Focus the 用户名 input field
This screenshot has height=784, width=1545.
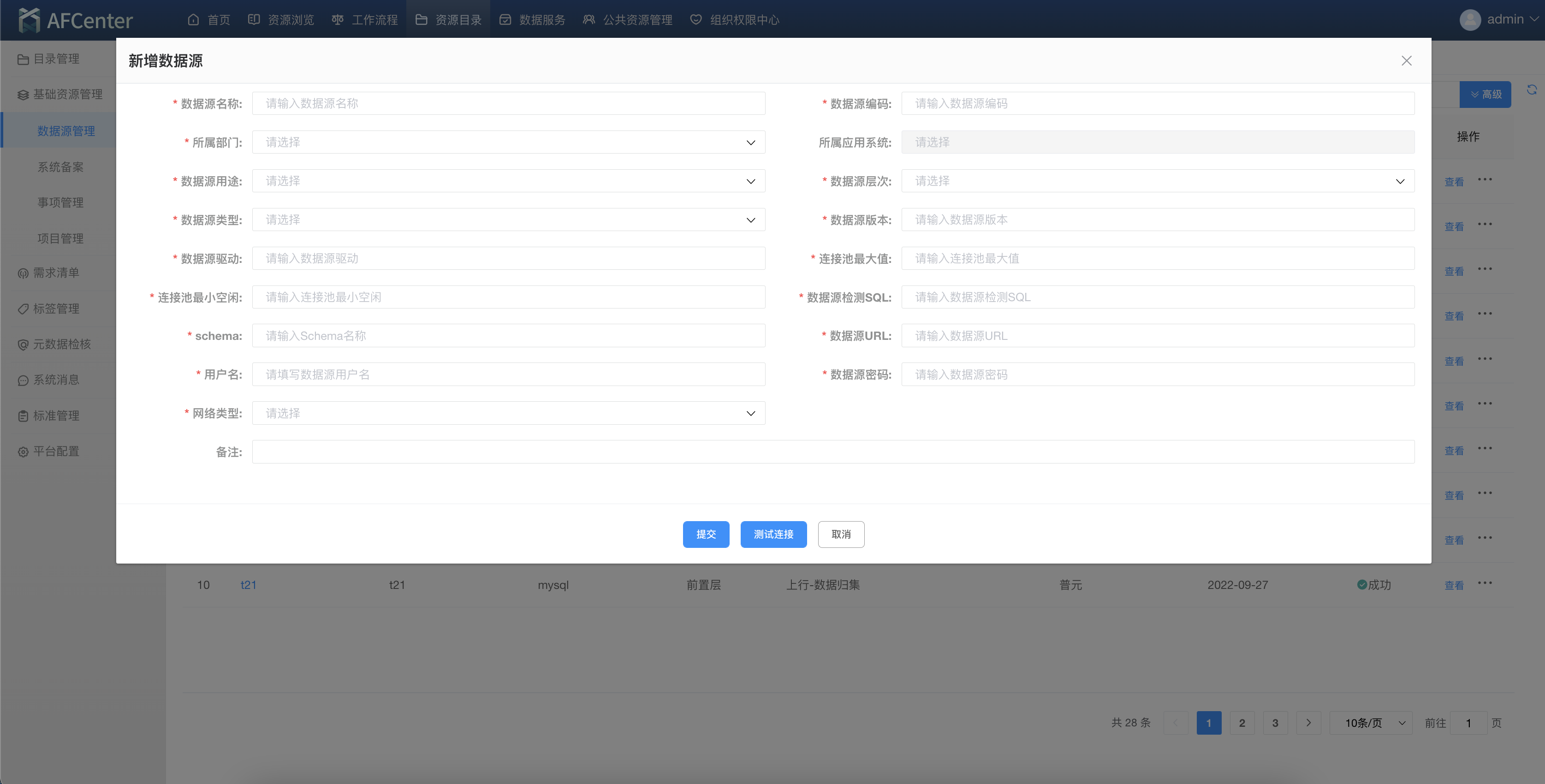pyautogui.click(x=509, y=374)
